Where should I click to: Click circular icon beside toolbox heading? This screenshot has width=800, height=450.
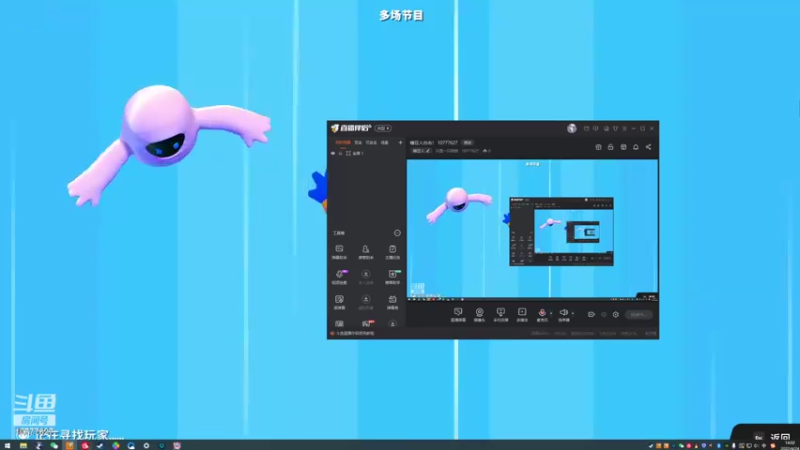(x=397, y=233)
